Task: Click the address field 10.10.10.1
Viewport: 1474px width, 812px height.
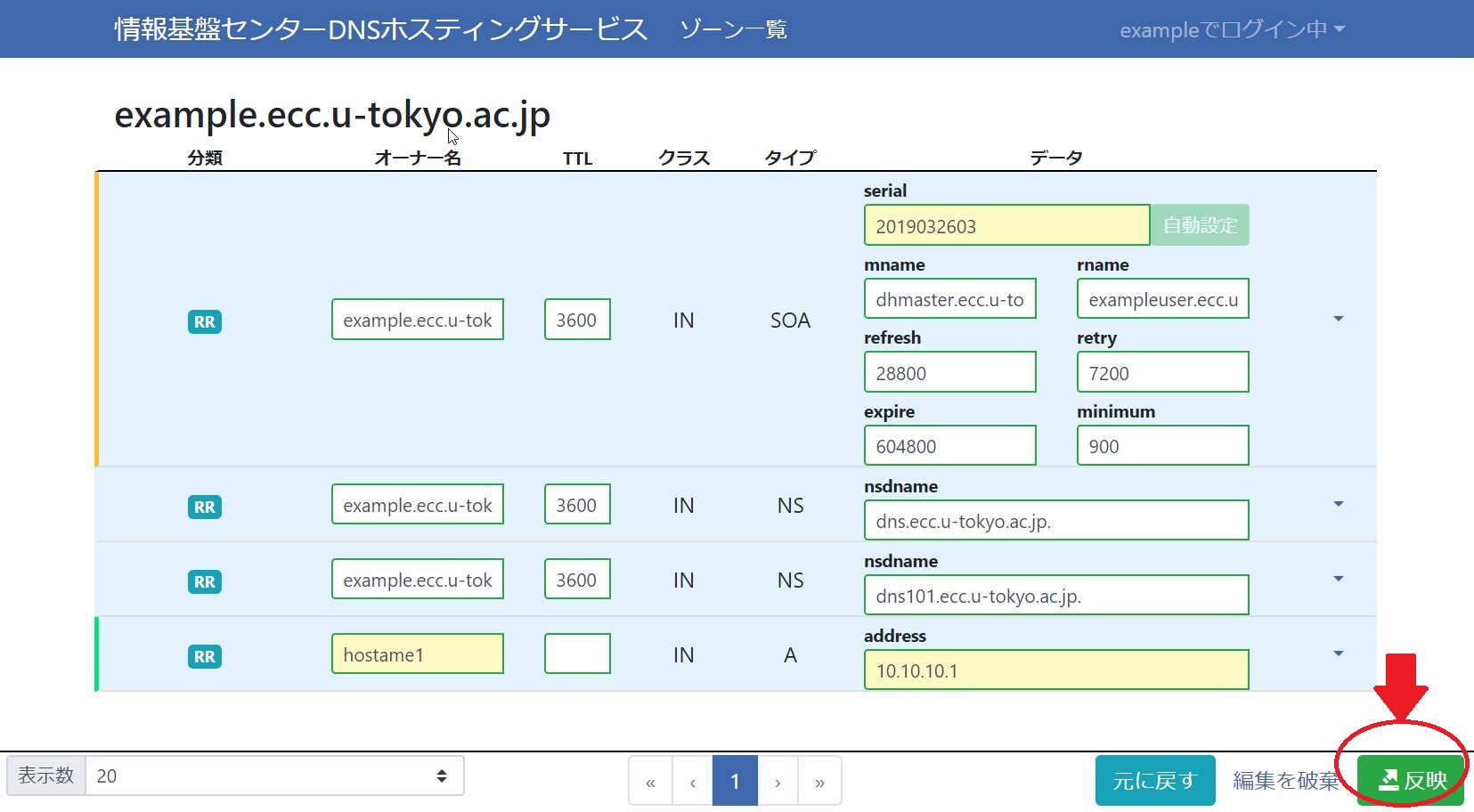Action: pyautogui.click(x=1056, y=670)
